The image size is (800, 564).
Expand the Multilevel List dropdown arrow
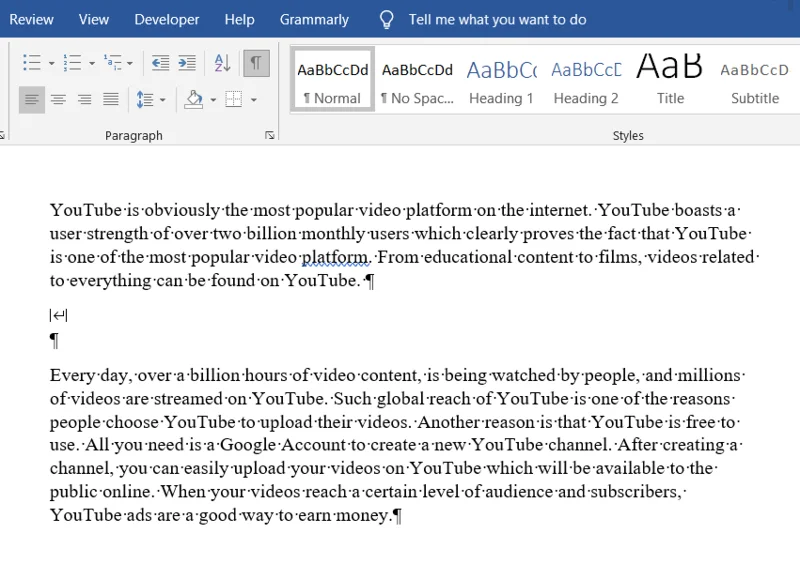coord(130,63)
